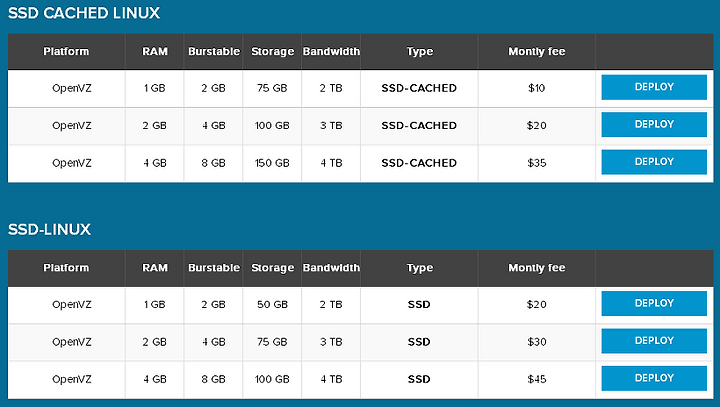
Task: Click the $45 monthly fee cell
Action: pyautogui.click(x=537, y=379)
